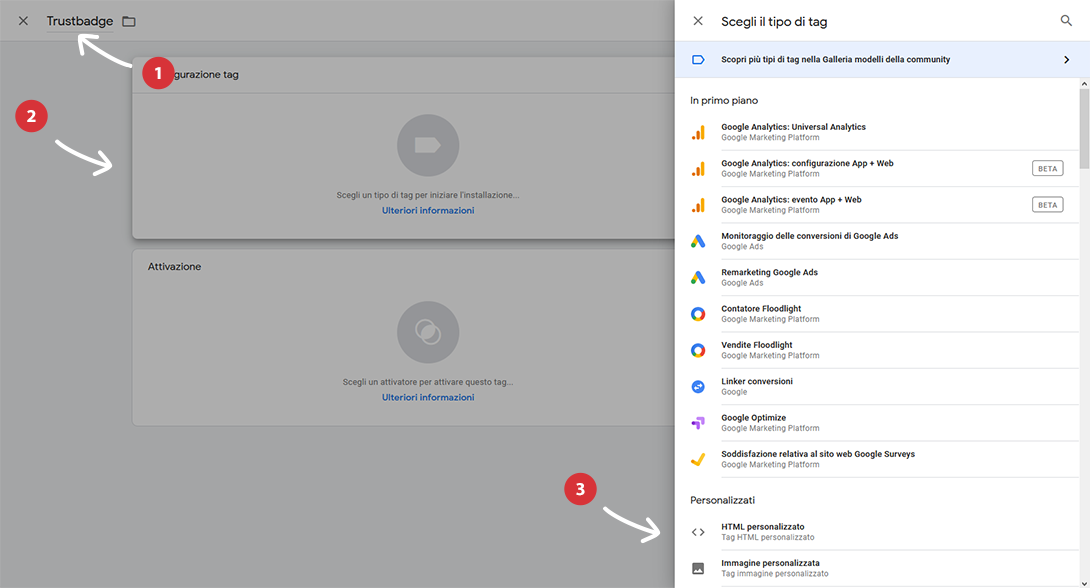Click the configurazione App + Web analytics icon

coord(698,169)
